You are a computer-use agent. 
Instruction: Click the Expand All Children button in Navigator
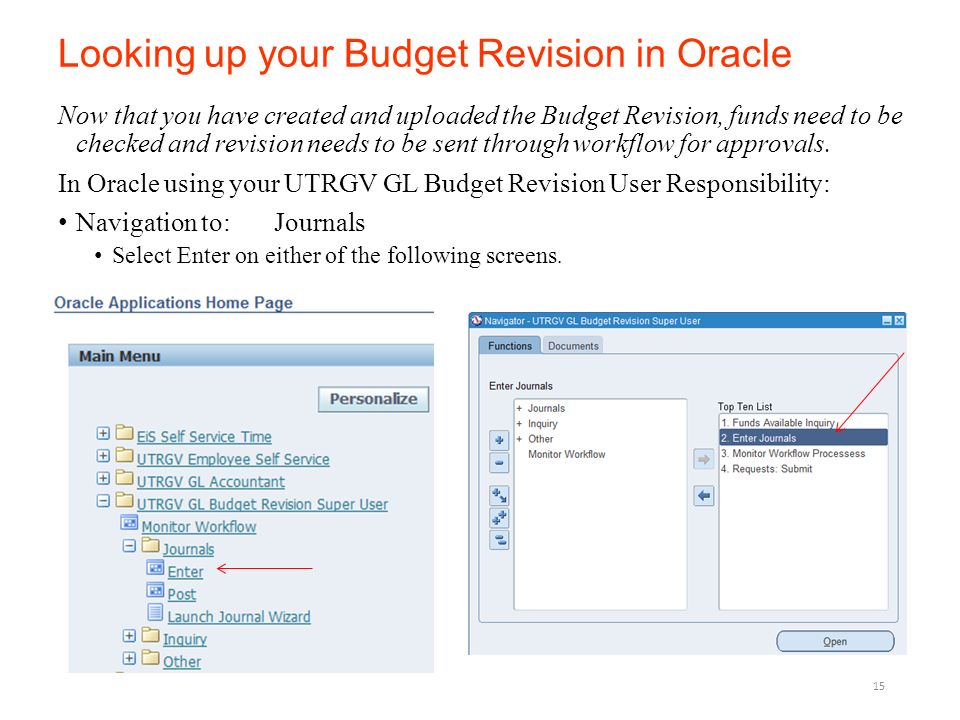pyautogui.click(x=499, y=495)
